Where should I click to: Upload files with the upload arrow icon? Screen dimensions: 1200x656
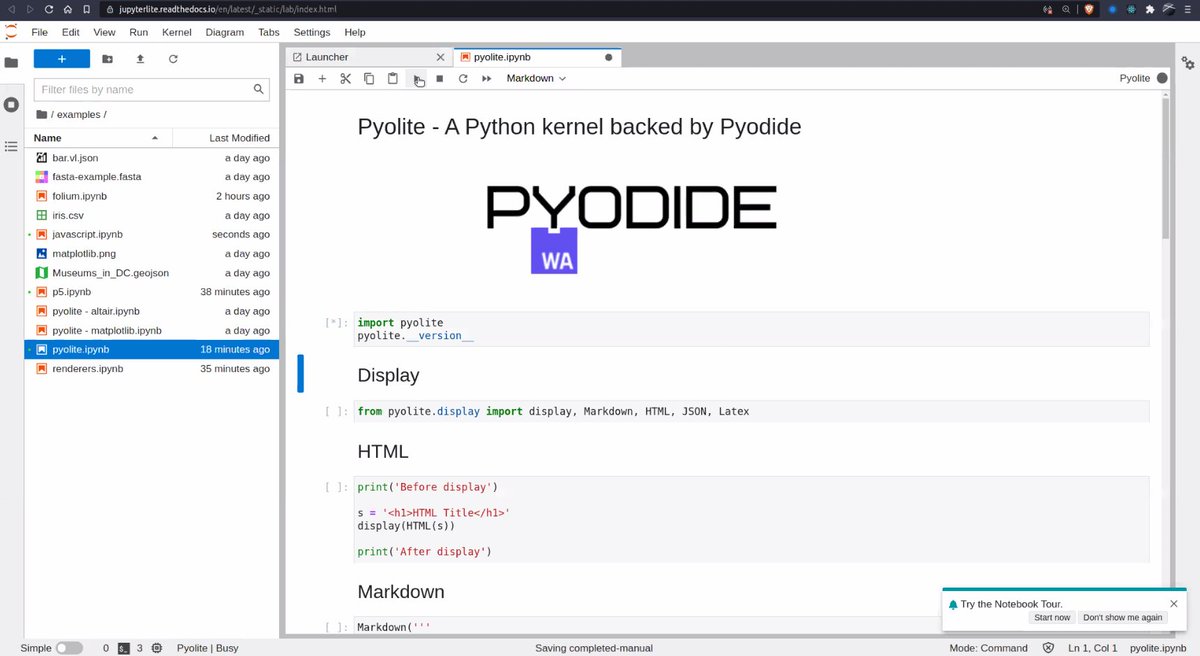click(140, 59)
